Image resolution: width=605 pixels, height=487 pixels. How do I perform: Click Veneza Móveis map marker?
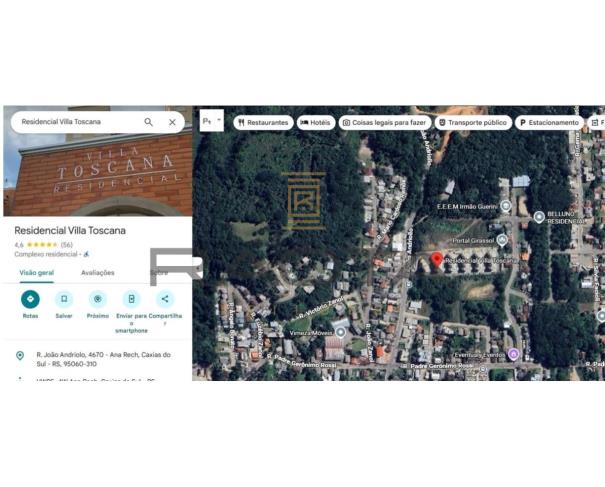click(x=340, y=332)
